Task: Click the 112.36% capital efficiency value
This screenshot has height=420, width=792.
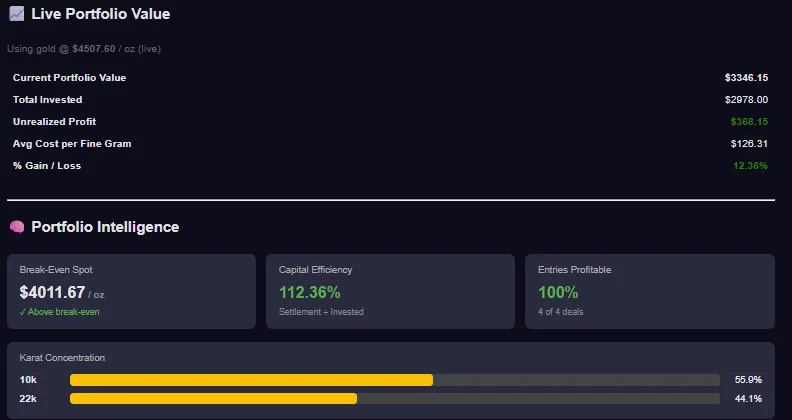Action: coord(310,292)
